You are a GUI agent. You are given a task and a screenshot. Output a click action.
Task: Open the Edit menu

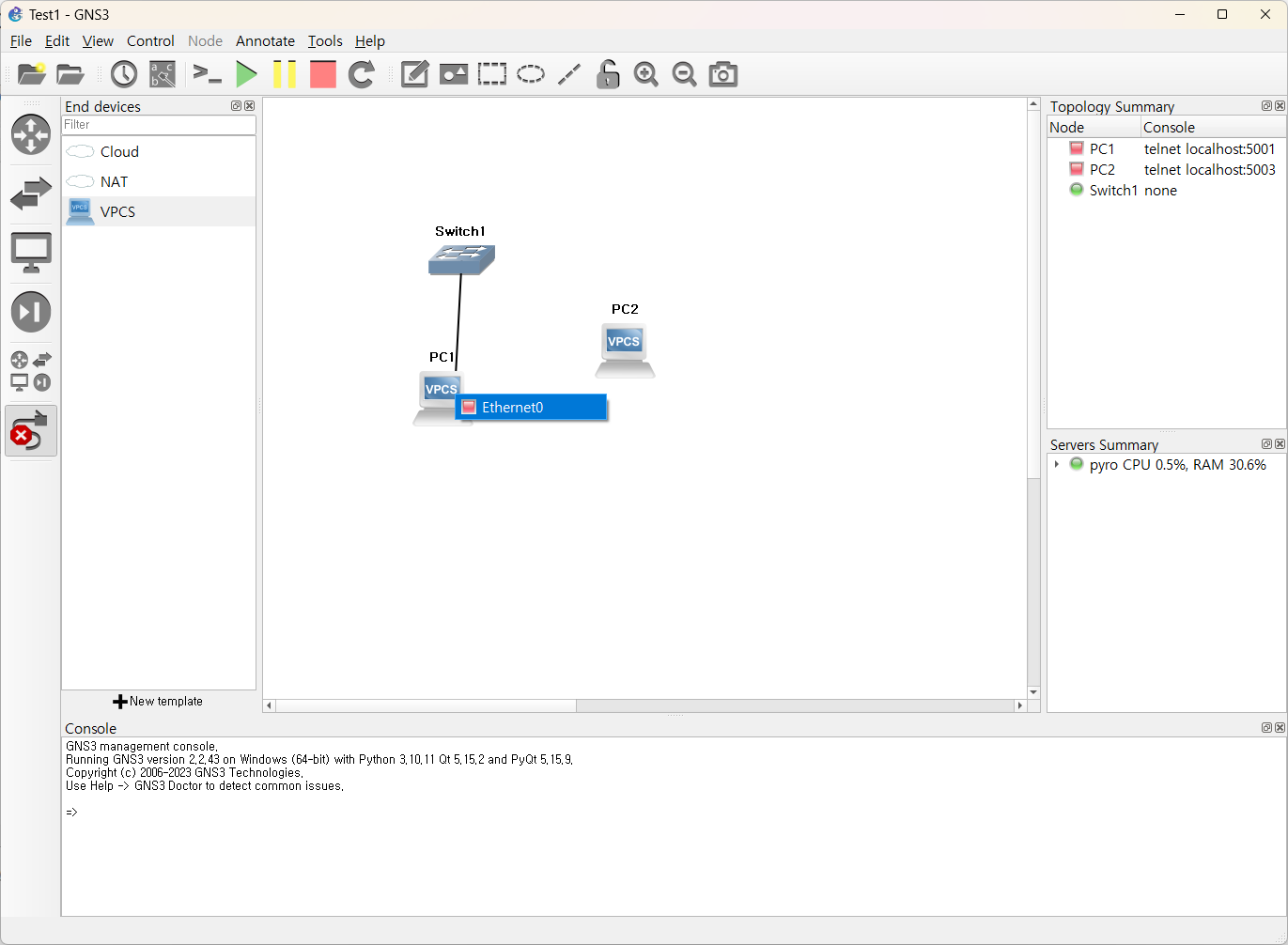pos(57,41)
